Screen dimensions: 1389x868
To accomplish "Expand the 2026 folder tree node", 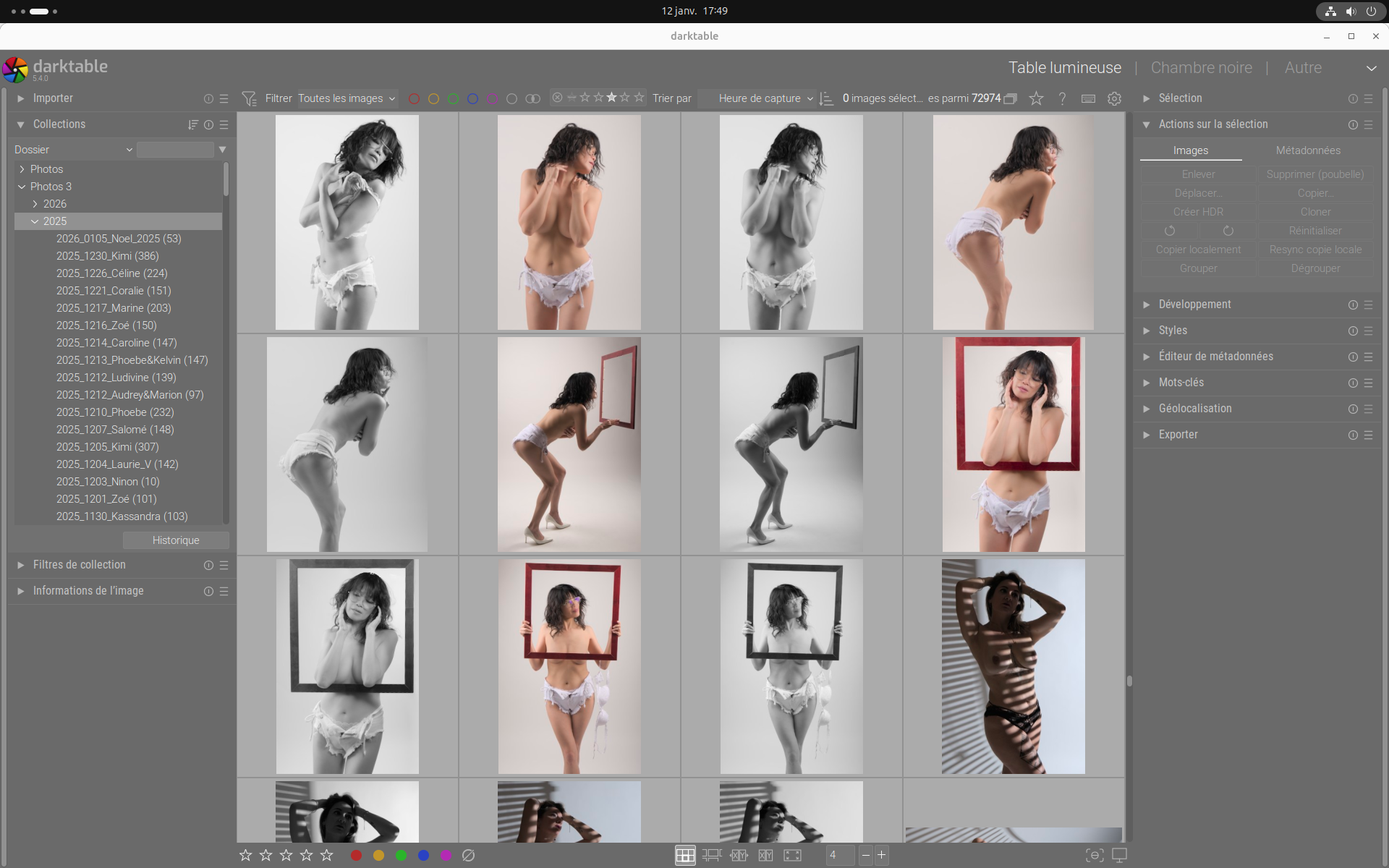I will point(35,204).
